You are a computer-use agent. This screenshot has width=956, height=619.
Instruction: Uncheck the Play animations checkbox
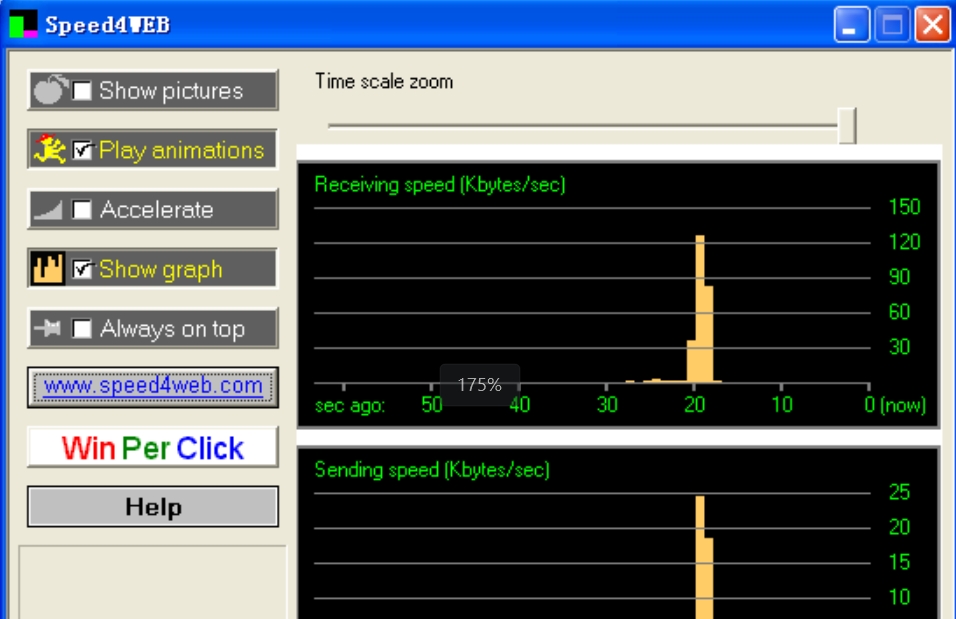(x=82, y=151)
